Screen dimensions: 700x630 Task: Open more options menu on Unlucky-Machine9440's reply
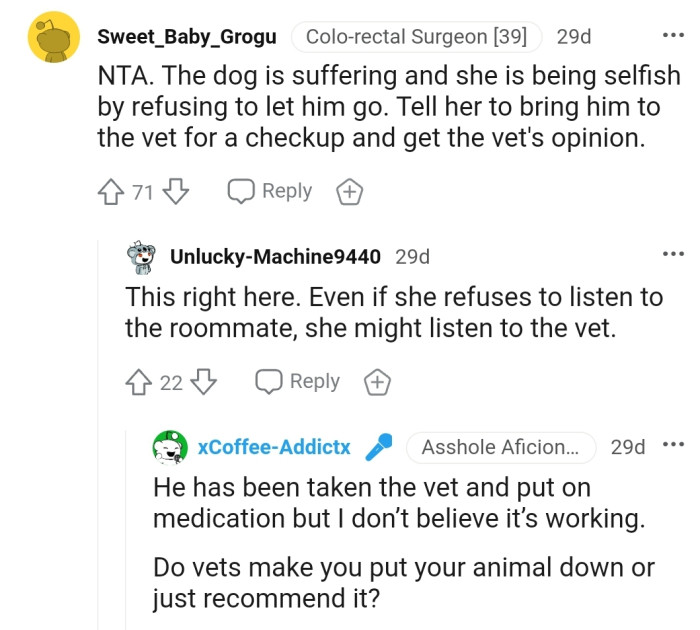click(674, 255)
